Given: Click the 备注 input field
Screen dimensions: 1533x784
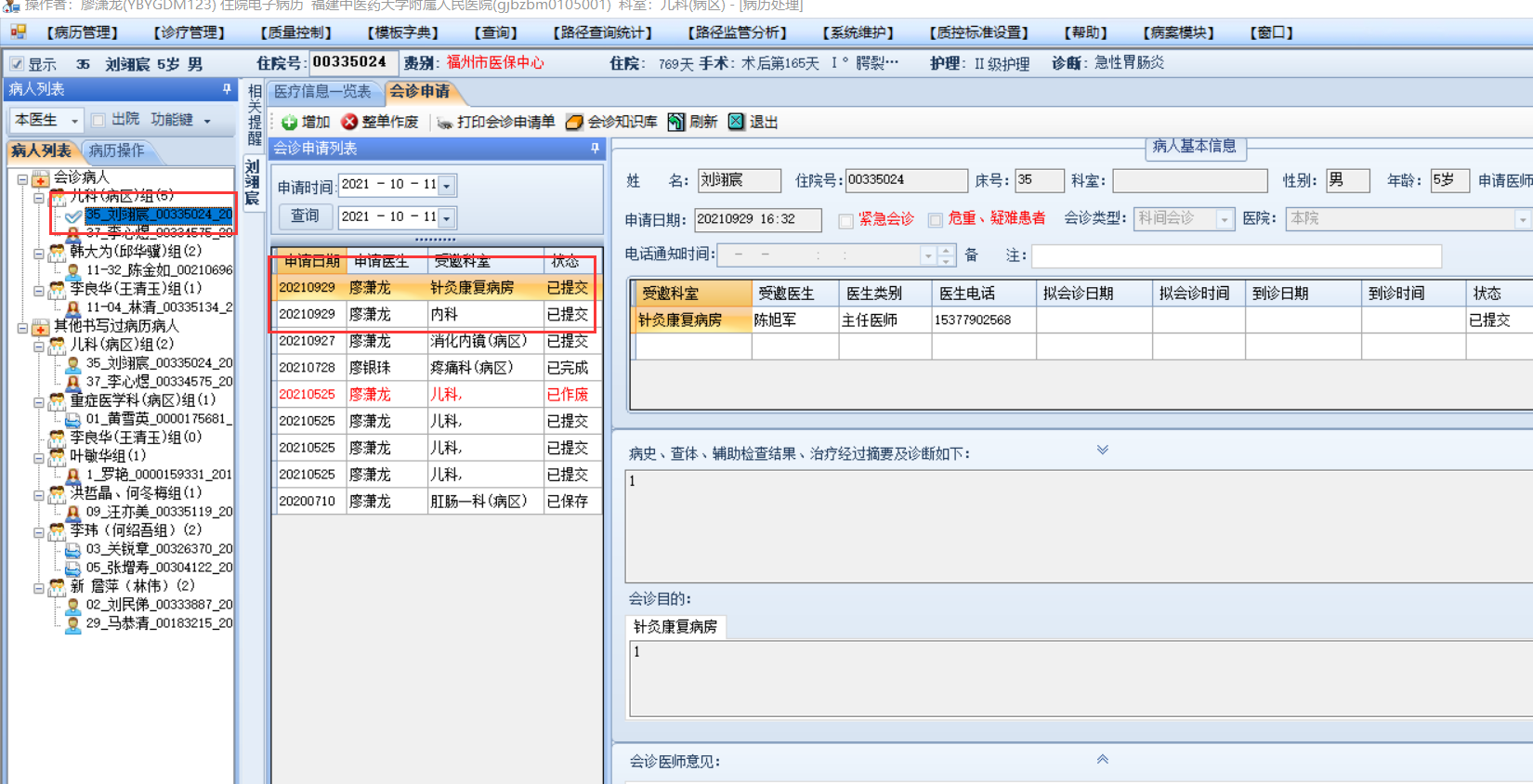Looking at the screenshot, I should pyautogui.click(x=1236, y=255).
